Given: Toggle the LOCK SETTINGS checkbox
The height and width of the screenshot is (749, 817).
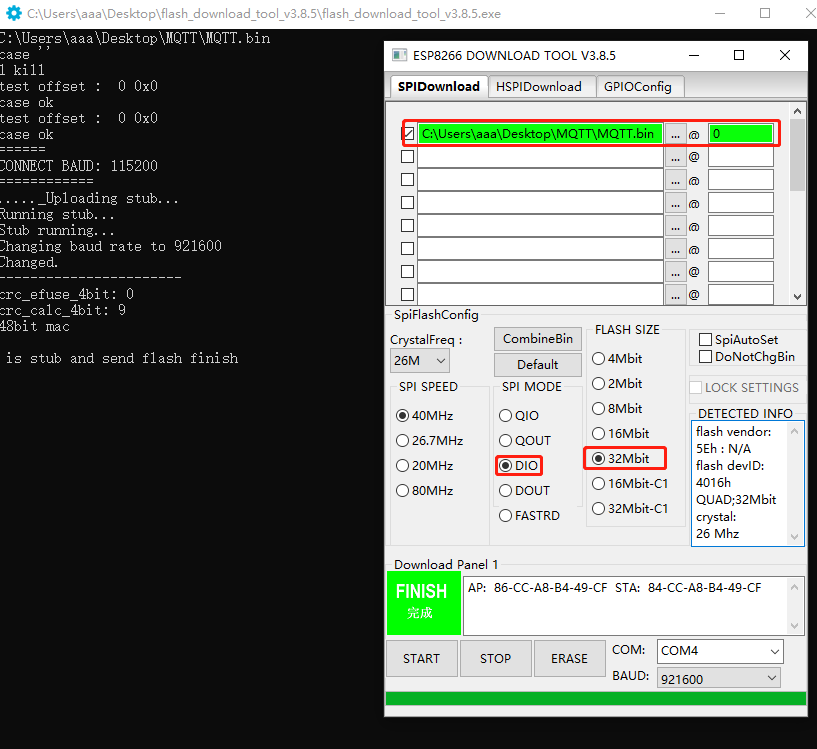Looking at the screenshot, I should pyautogui.click(x=696, y=387).
